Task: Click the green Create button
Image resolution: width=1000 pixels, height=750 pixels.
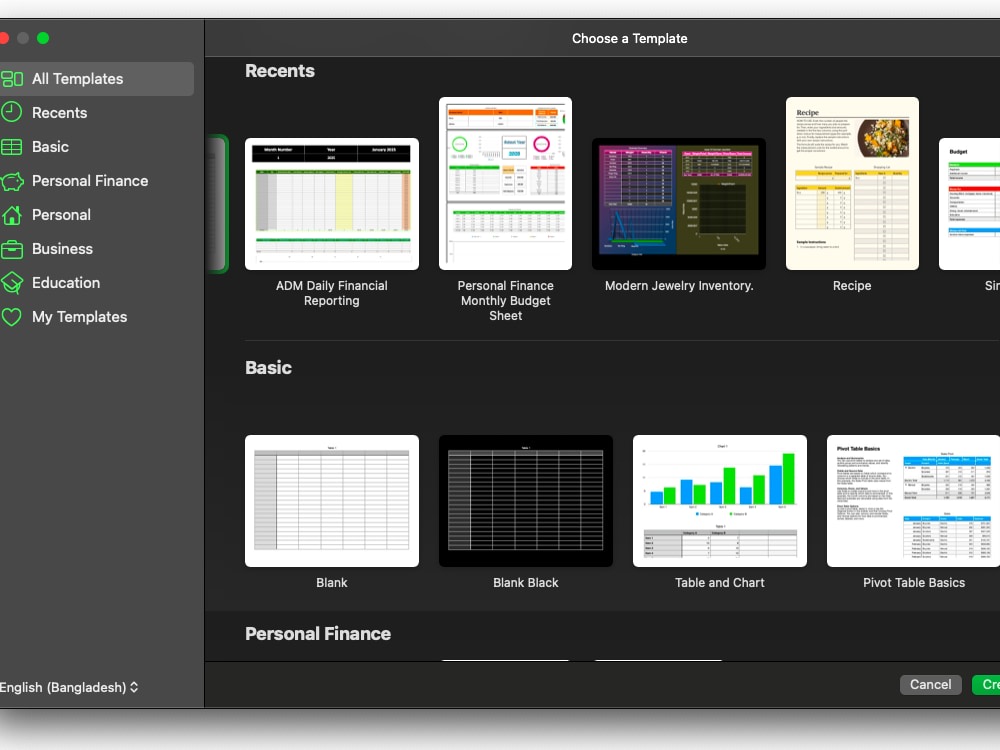Action: 986,685
